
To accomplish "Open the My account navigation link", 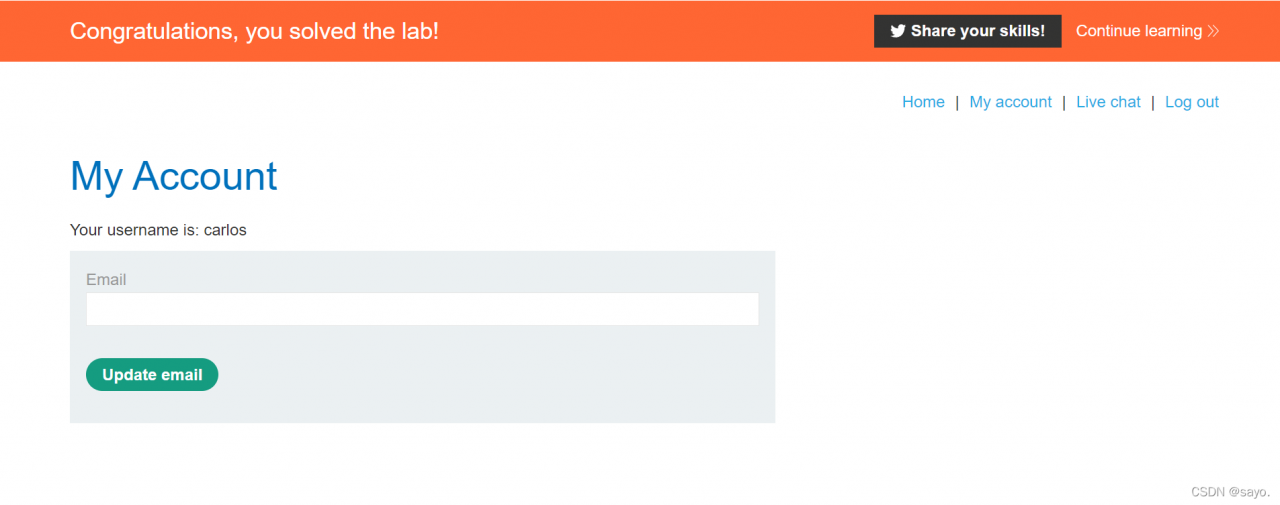I will click(x=1010, y=102).
